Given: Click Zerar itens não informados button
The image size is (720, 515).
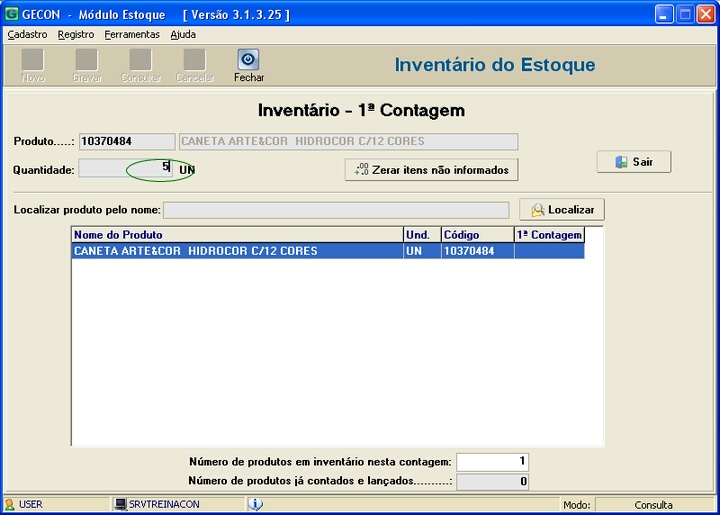Looking at the screenshot, I should pyautogui.click(x=431, y=170).
